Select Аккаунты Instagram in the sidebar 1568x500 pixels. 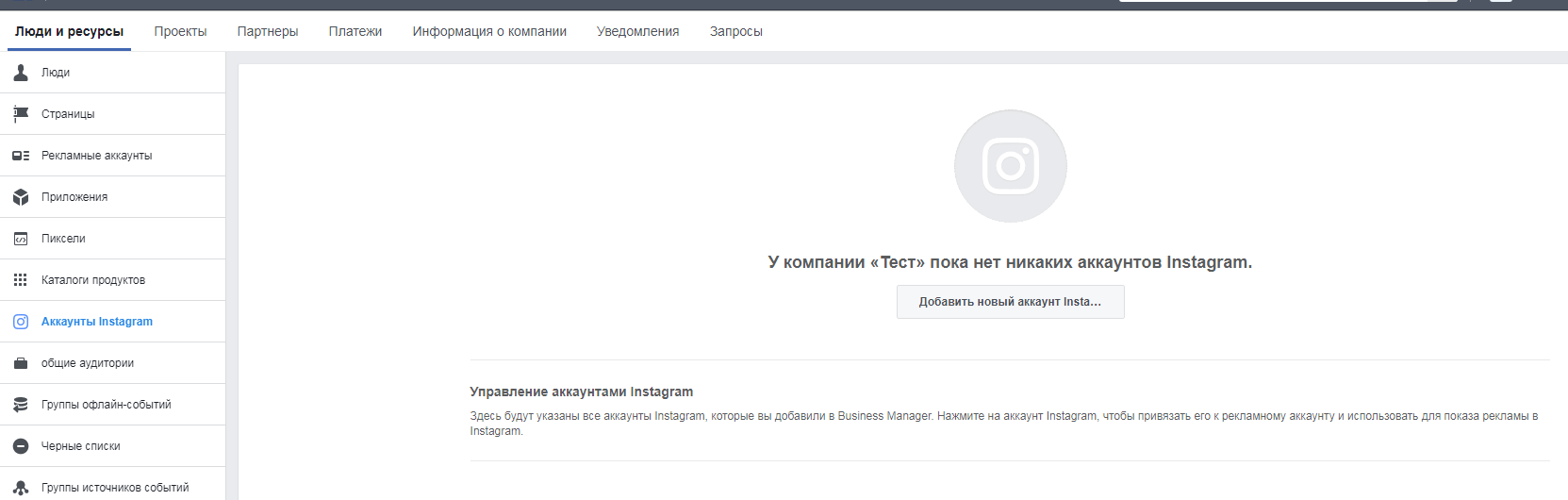(x=113, y=322)
